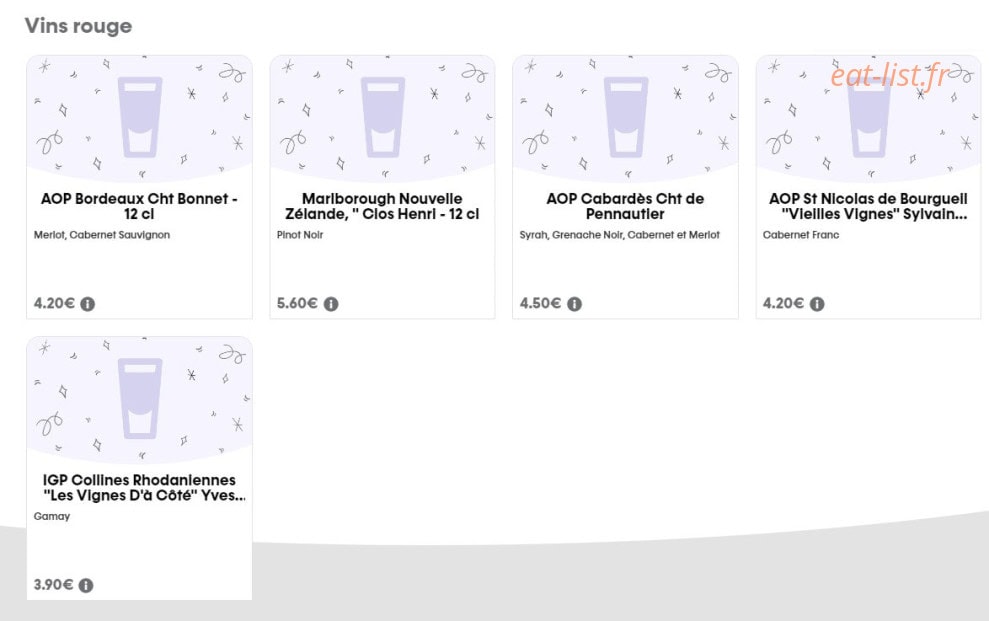Click the eat-list.fr watermark logo

pos(890,75)
